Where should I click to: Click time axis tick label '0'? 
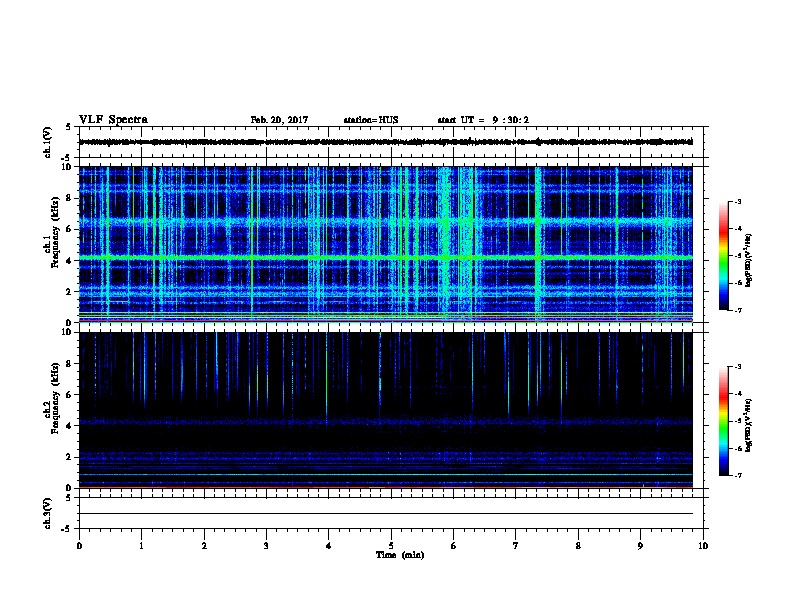pos(79,545)
